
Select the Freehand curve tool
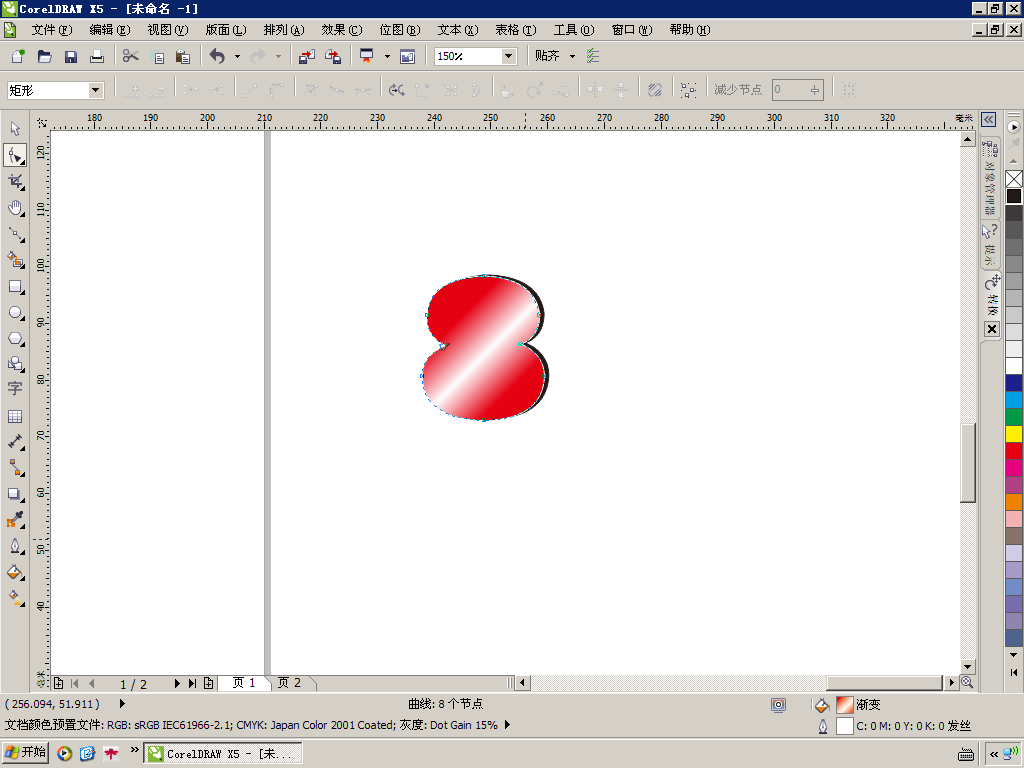click(15, 234)
